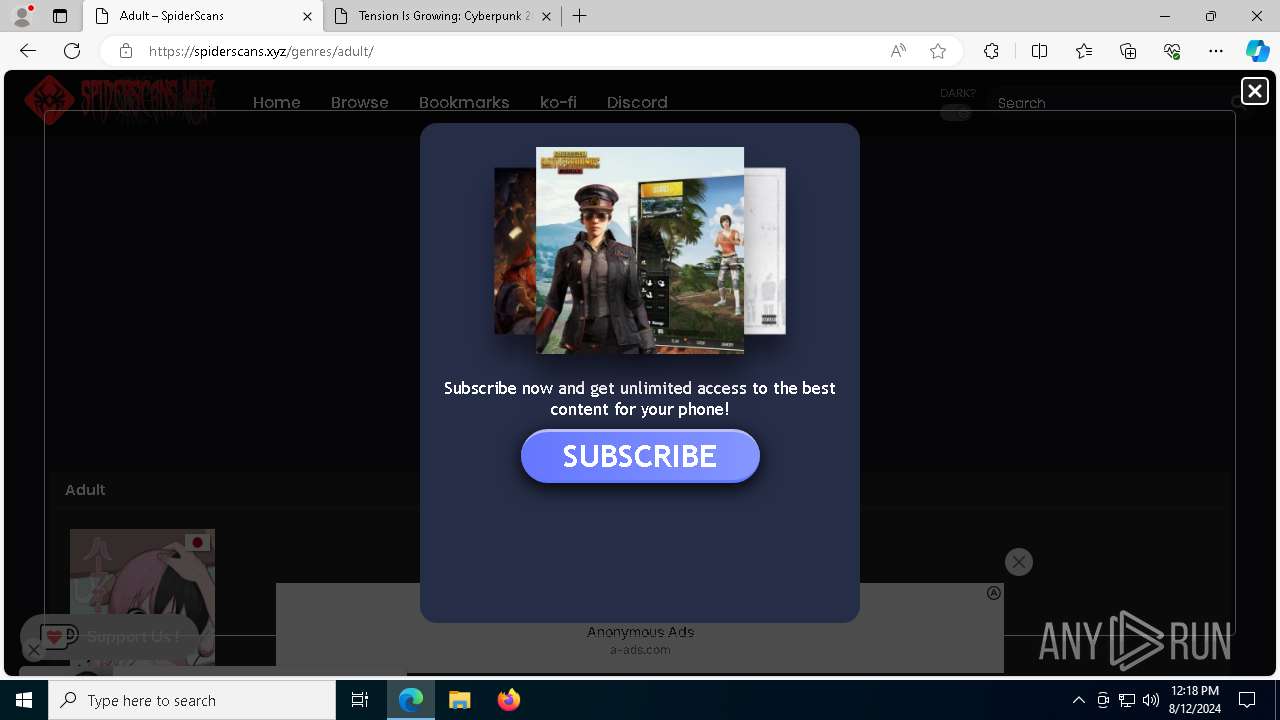
Task: Close the Support Us widget X
Action: point(33,651)
